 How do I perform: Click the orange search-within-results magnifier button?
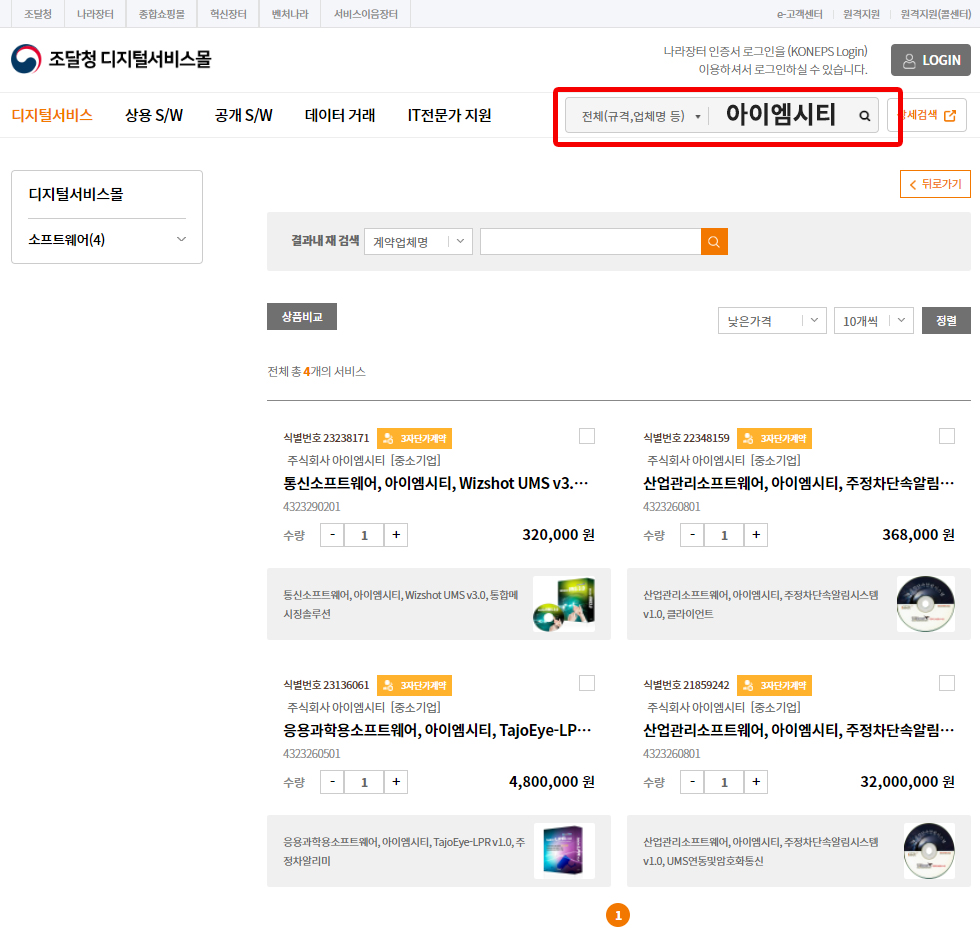click(714, 242)
